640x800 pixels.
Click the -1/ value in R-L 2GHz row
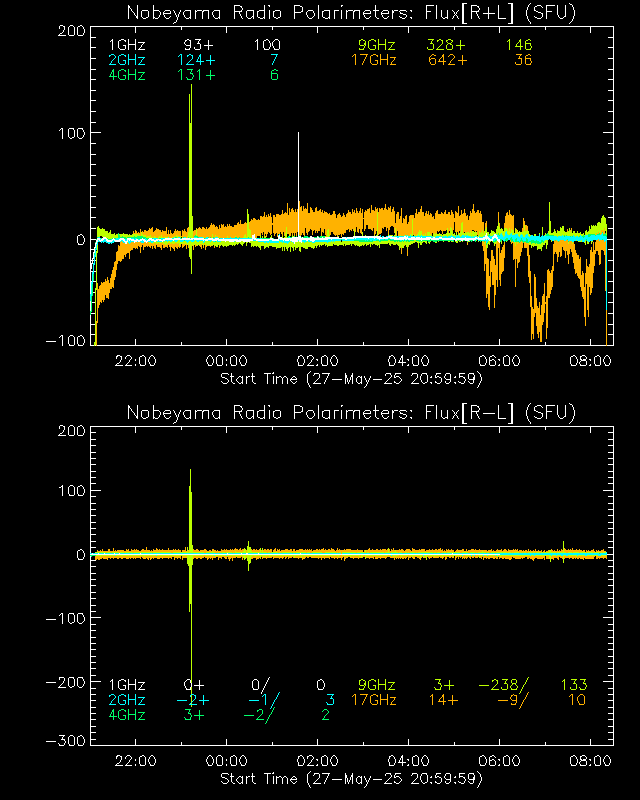click(264, 700)
